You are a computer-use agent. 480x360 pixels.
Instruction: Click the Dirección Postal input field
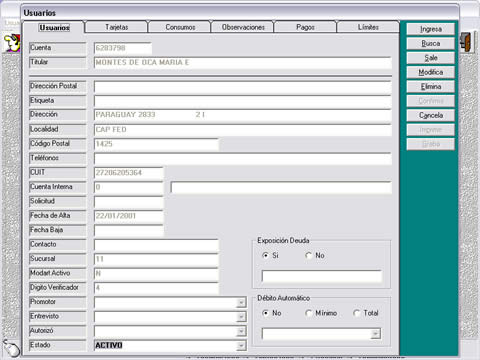coord(243,87)
